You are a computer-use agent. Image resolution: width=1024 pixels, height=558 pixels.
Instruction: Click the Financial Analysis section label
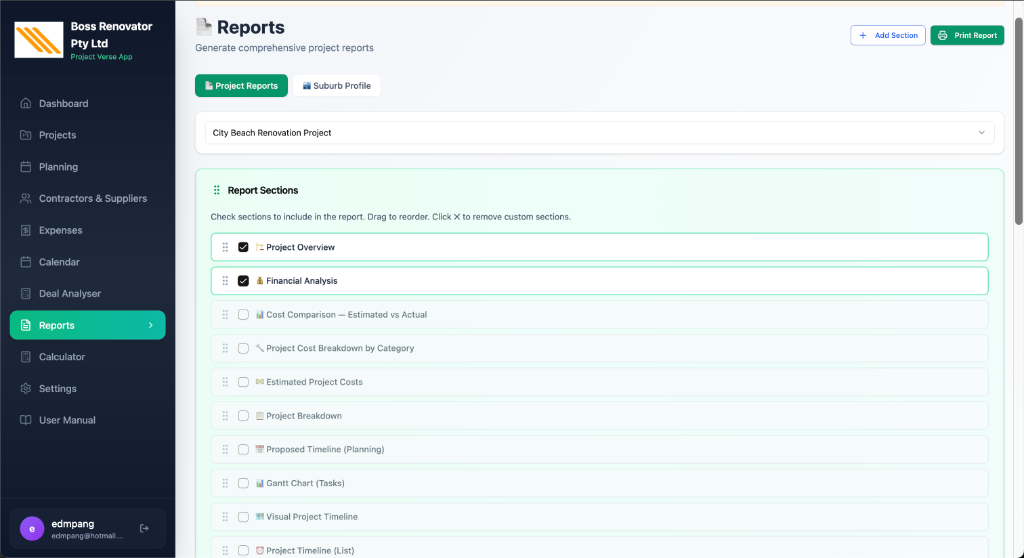(302, 281)
